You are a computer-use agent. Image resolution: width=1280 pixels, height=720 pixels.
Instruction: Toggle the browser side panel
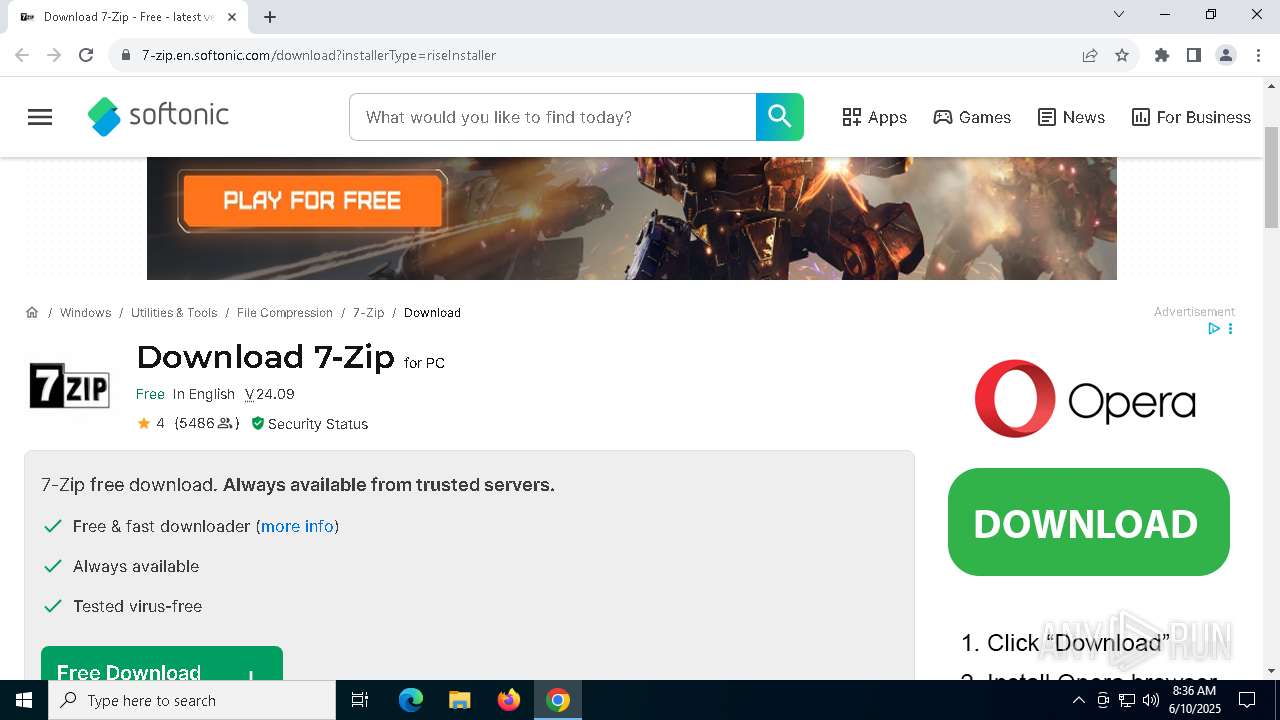1194,55
